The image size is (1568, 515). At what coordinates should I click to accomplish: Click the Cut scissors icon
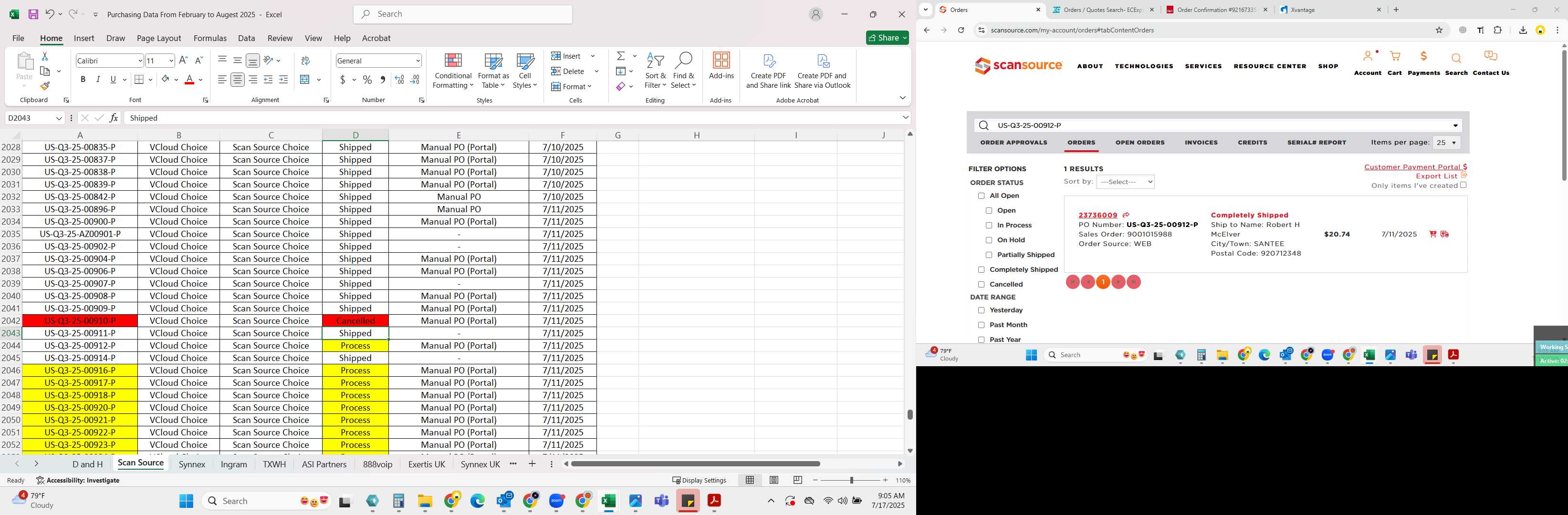coord(44,56)
